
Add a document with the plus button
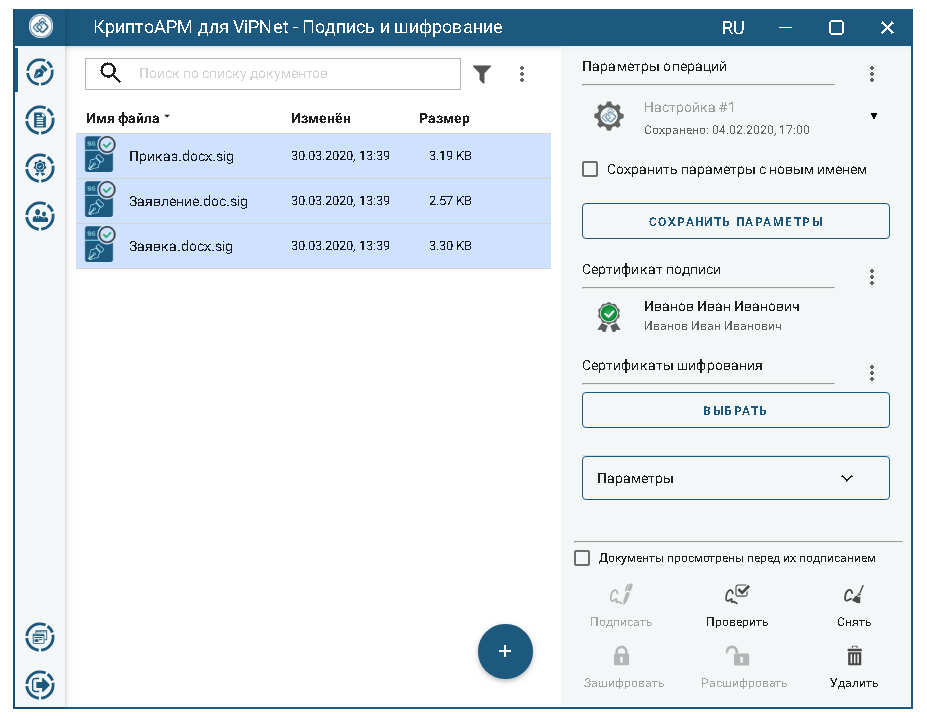pos(505,651)
